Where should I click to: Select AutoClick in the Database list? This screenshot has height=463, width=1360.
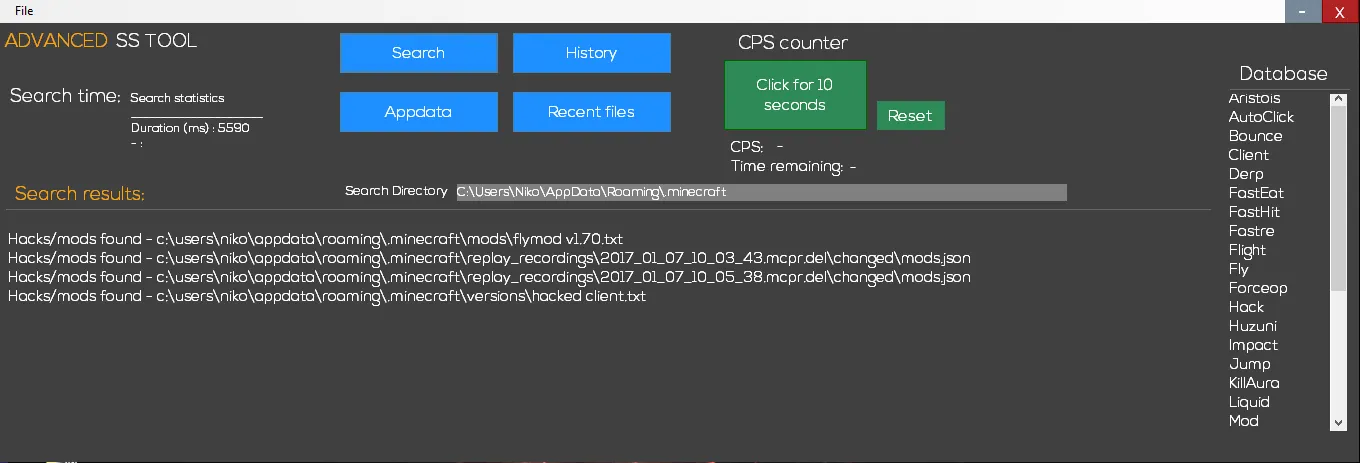pos(1261,117)
